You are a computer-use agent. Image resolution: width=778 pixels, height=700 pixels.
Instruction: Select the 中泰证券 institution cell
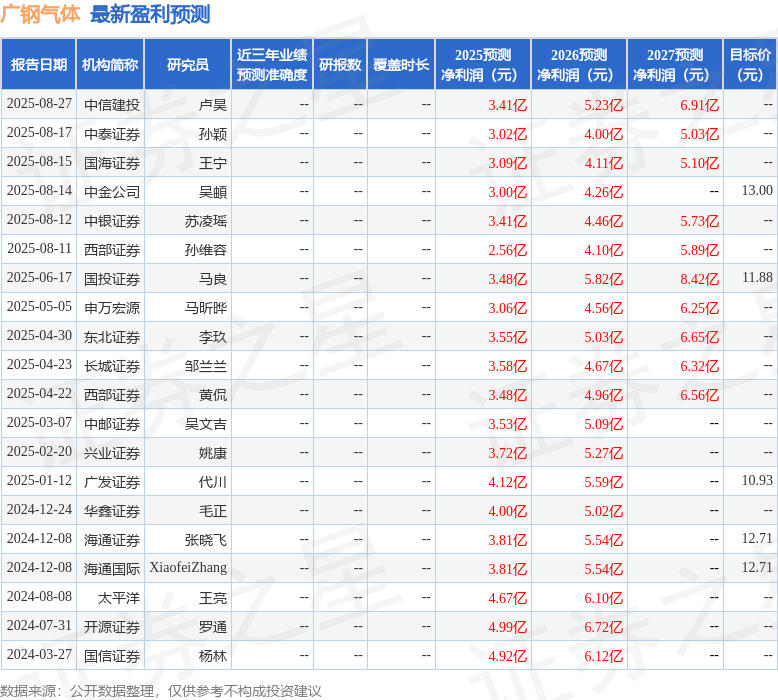[x=112, y=134]
